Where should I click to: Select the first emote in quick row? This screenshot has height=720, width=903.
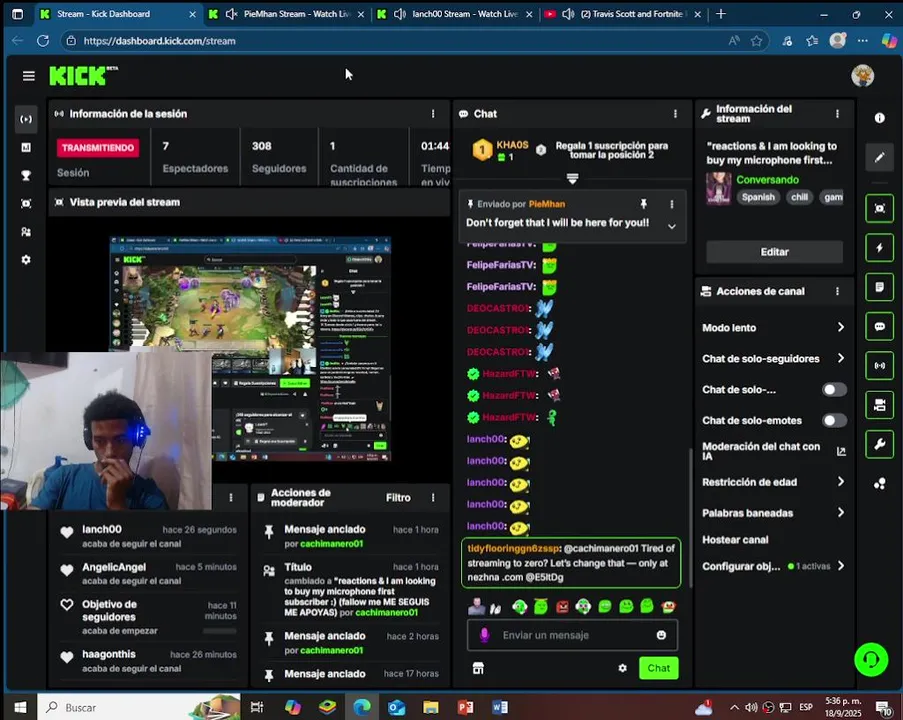click(x=476, y=606)
